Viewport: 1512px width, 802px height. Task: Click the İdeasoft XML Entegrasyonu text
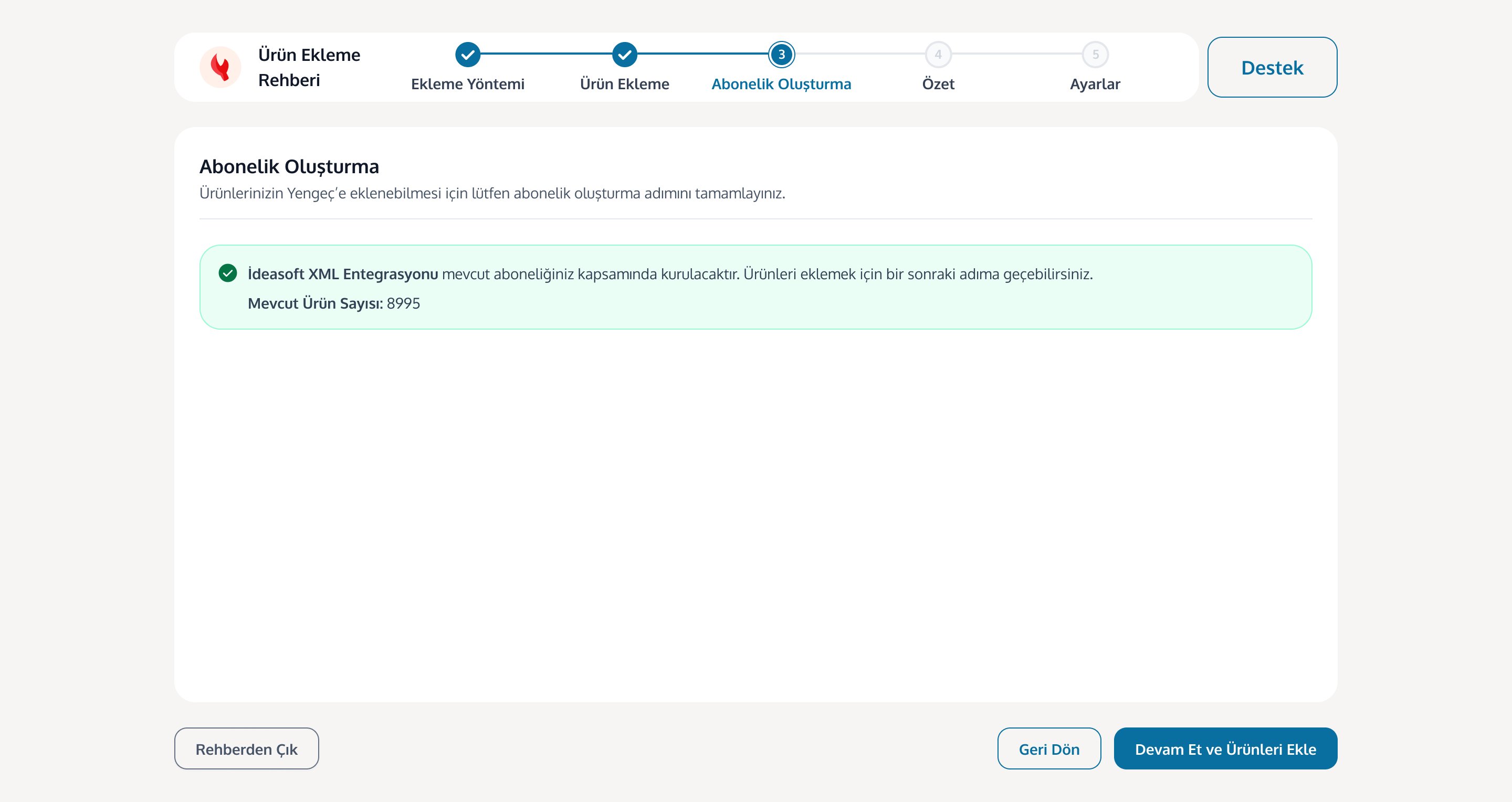tap(343, 274)
